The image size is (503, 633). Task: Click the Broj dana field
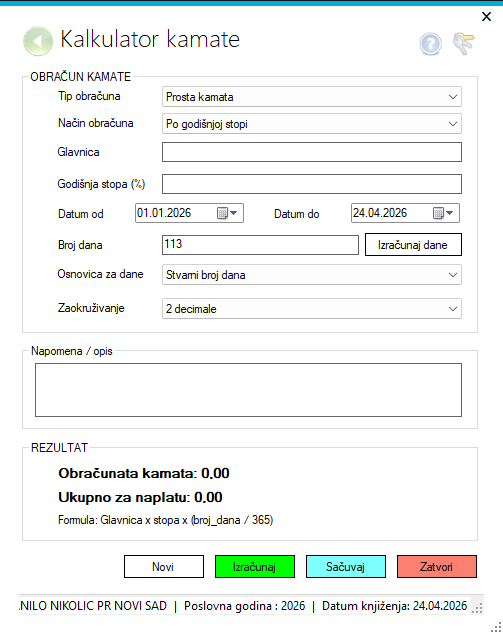tap(260, 245)
